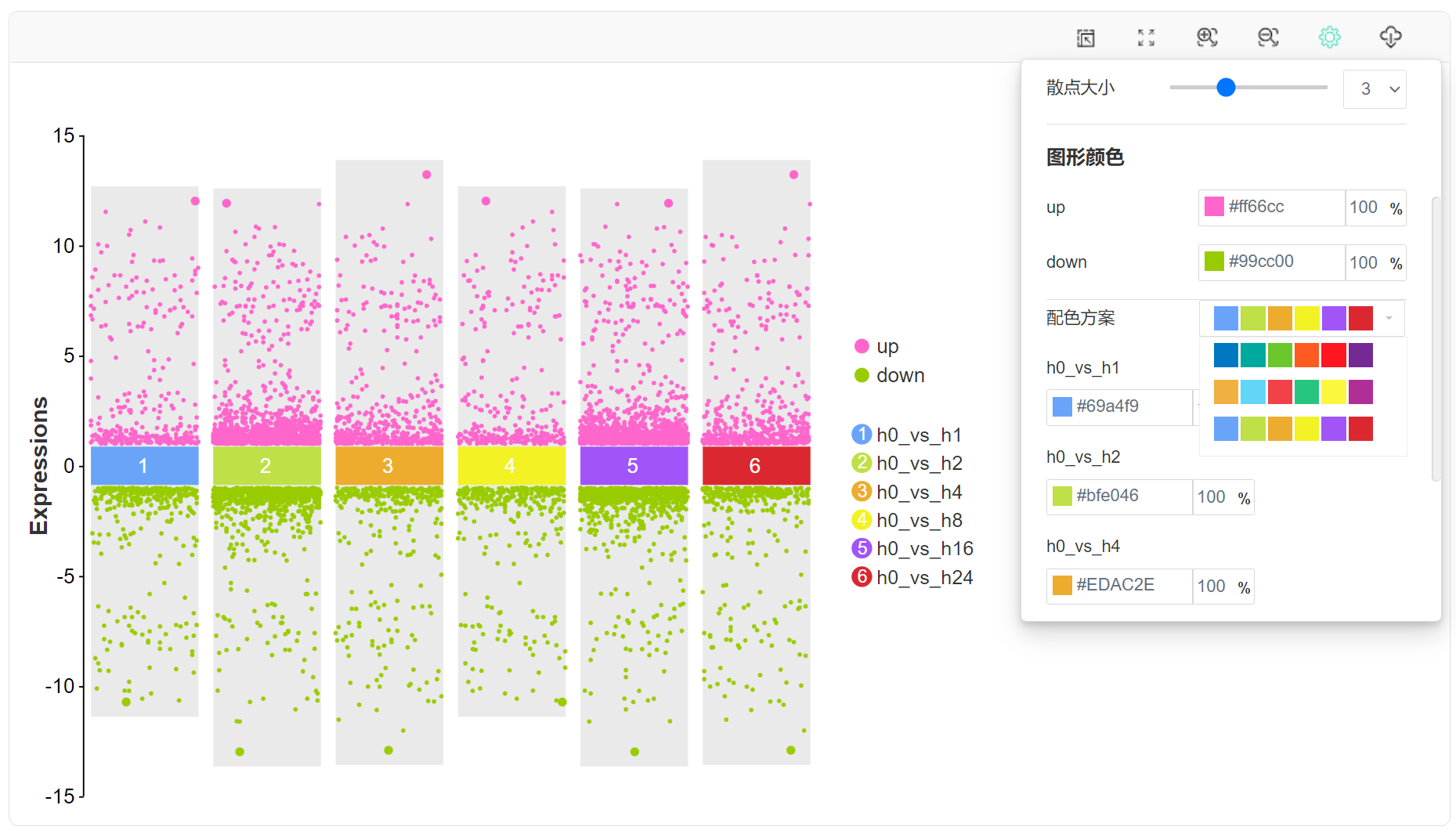Image resolution: width=1456 pixels, height=834 pixels.
Task: Collapse the color scheme dropdown arrow
Action: point(1389,318)
